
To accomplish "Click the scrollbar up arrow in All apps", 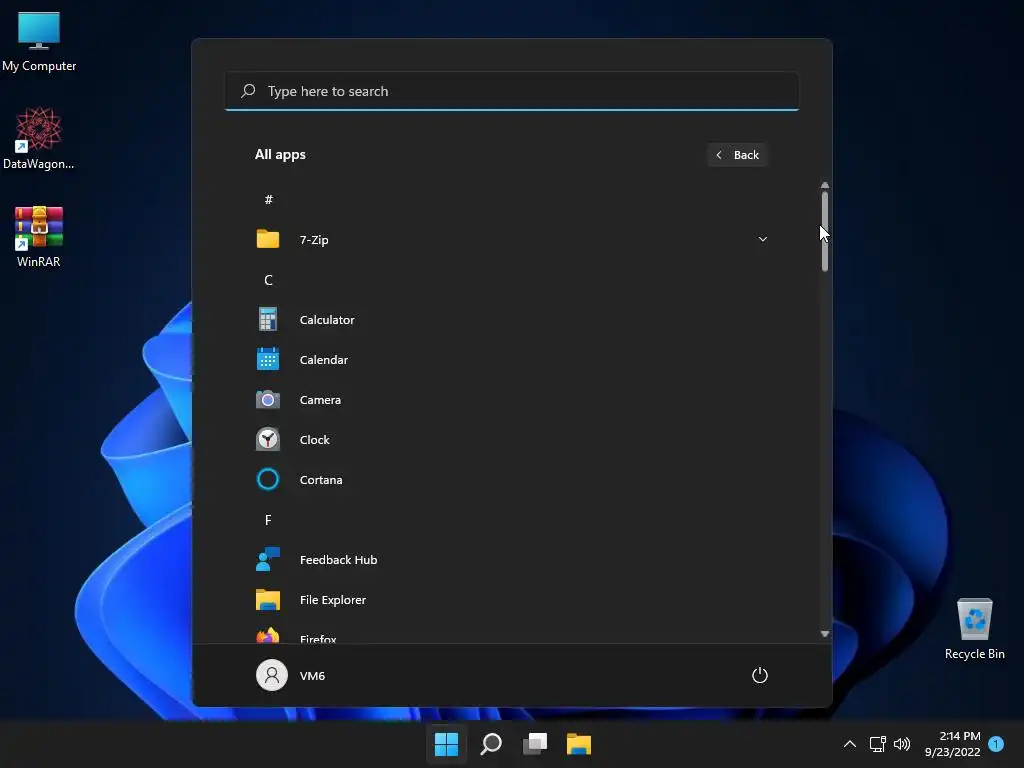I will [825, 185].
